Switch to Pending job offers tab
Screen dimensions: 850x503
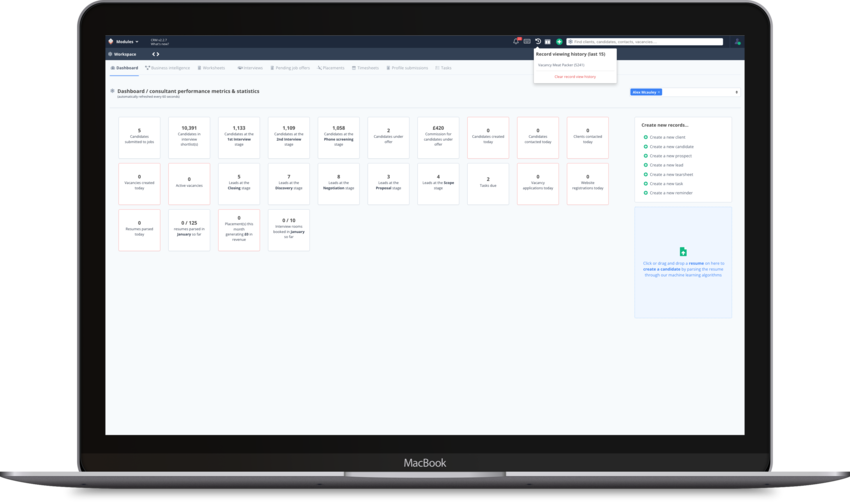click(290, 68)
